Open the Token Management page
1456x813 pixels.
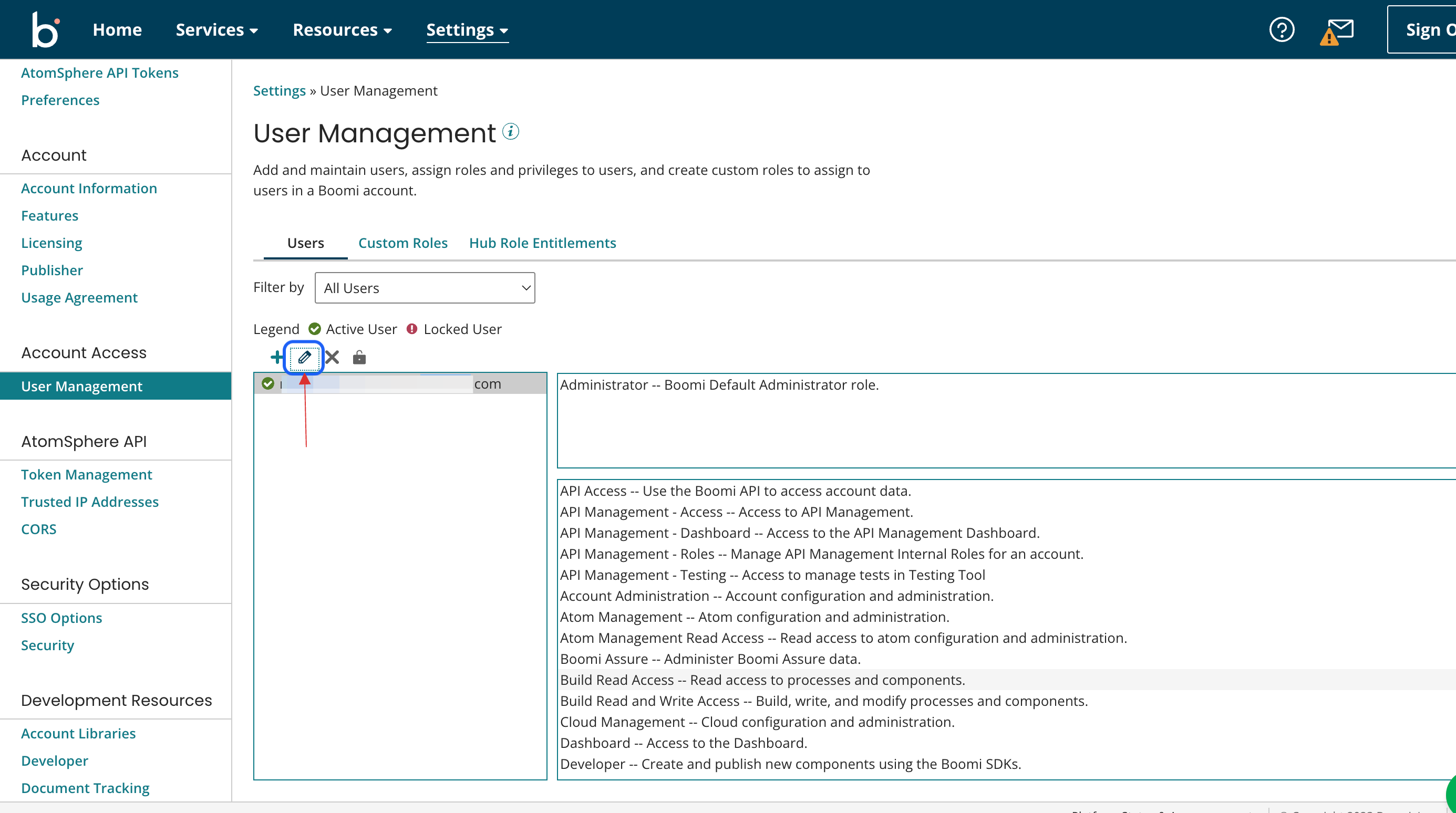click(x=86, y=474)
